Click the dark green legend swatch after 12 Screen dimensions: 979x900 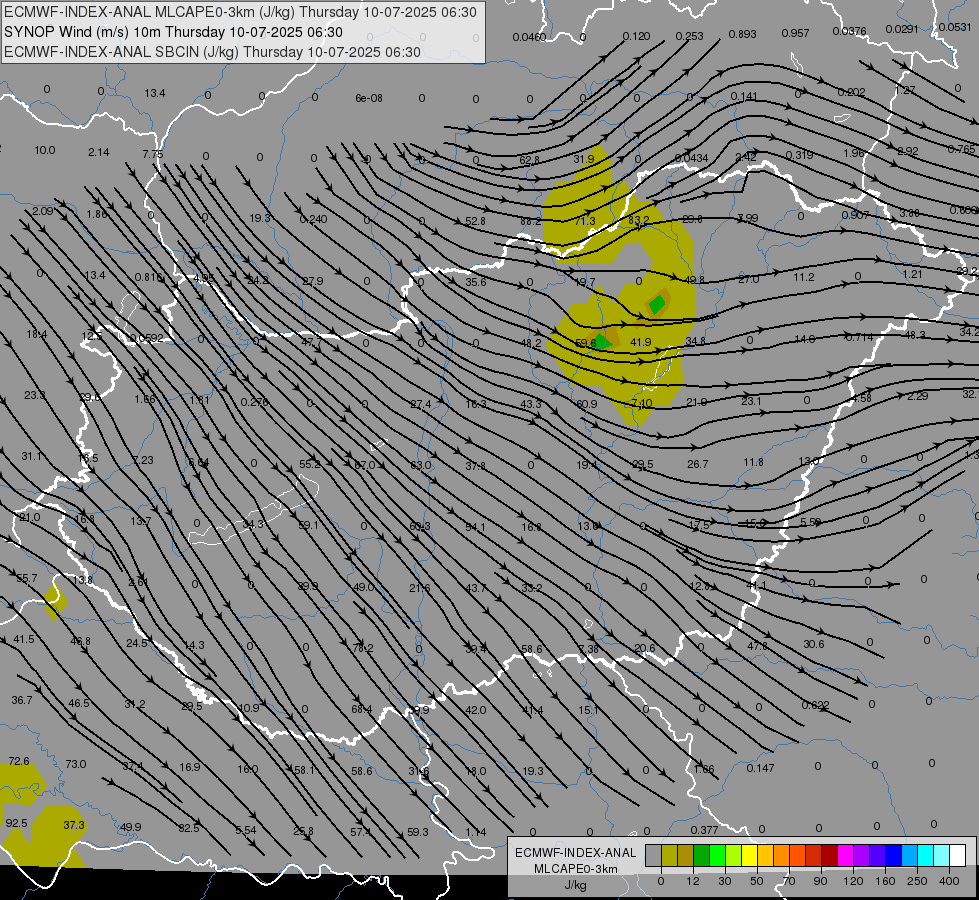(701, 856)
